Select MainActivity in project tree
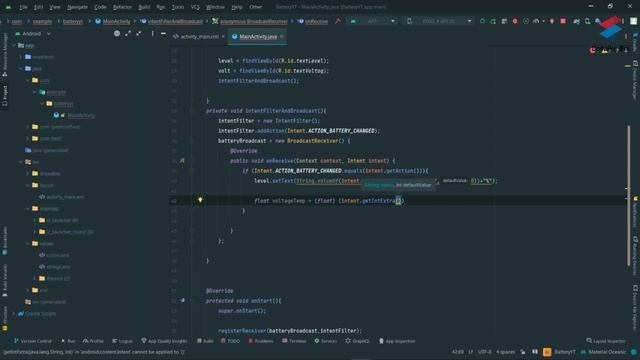The height and width of the screenshot is (360, 640). pyautogui.click(x=81, y=116)
